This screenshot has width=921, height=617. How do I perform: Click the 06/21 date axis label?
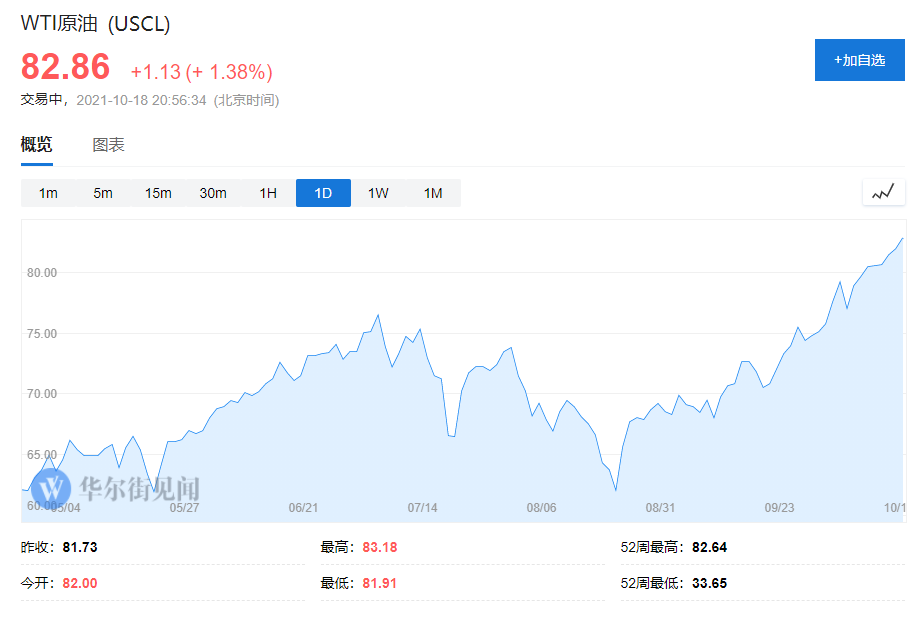click(303, 508)
